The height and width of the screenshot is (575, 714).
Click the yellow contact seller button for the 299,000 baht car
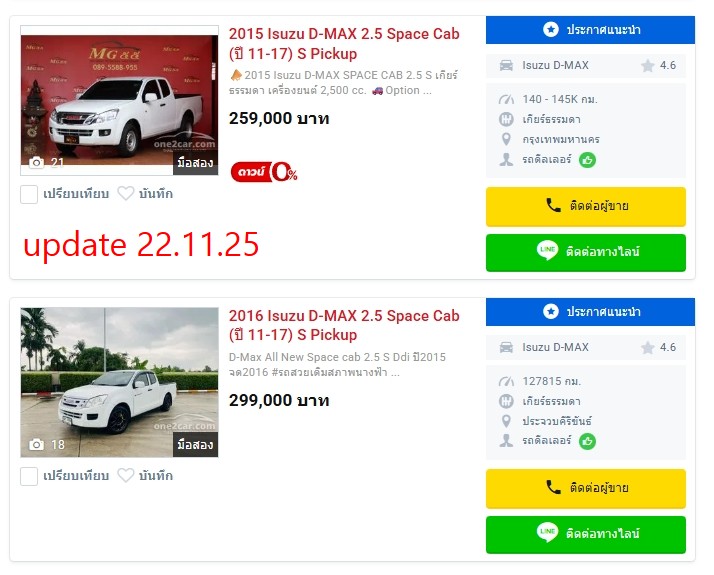pos(586,488)
